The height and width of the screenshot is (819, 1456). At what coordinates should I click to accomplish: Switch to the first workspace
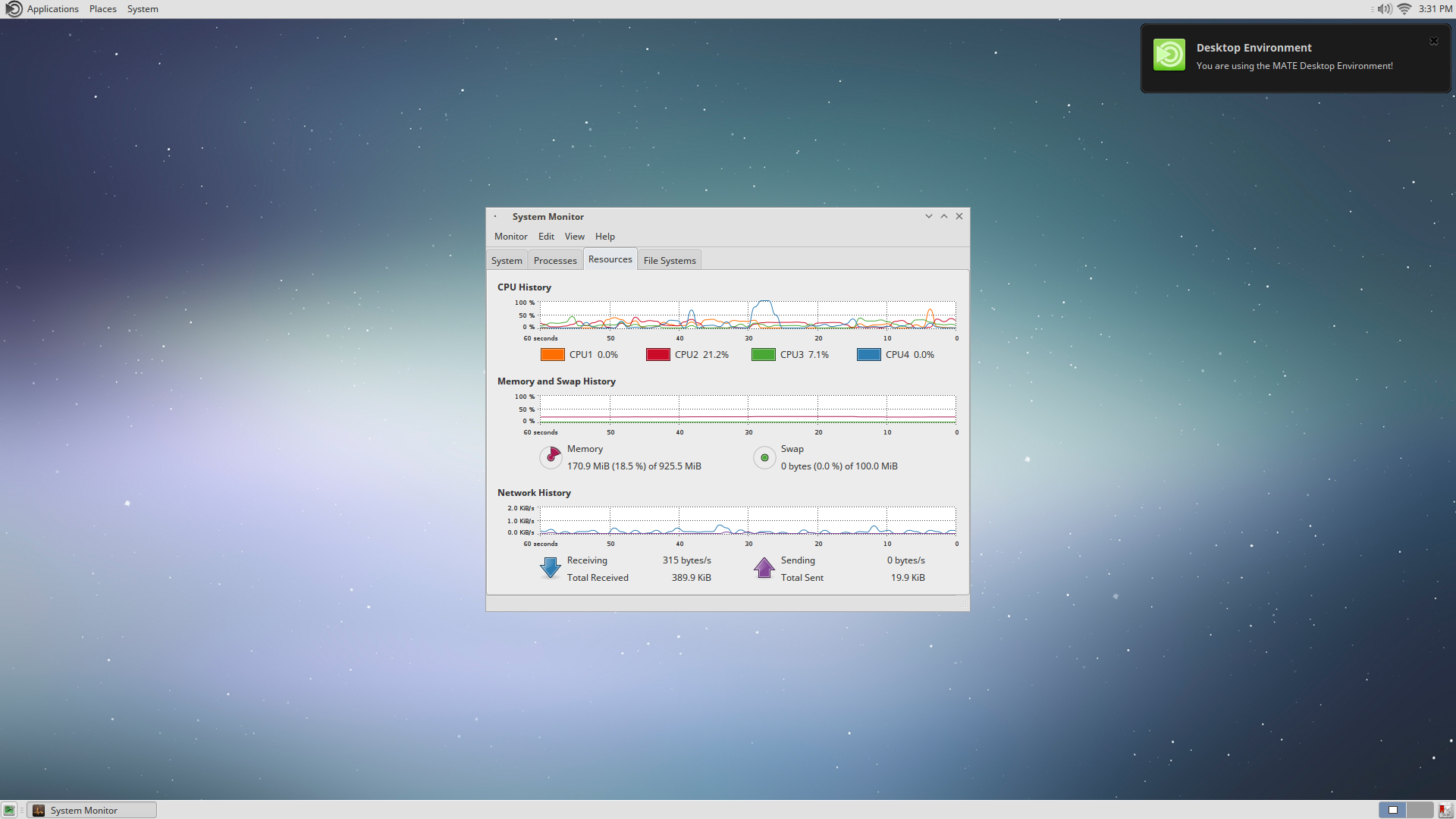1392,810
